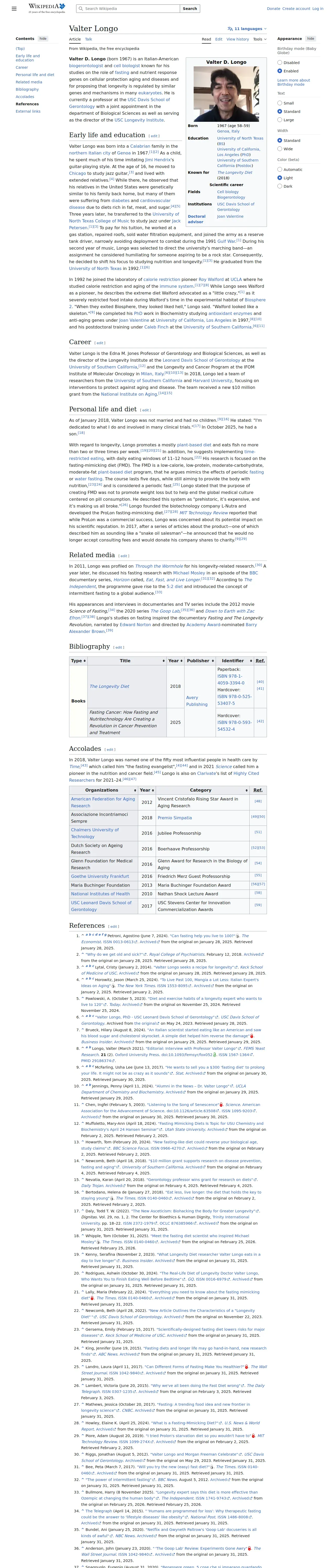
Task: Open The Longevity Diet link in Bibliography table
Action: coord(109,687)
